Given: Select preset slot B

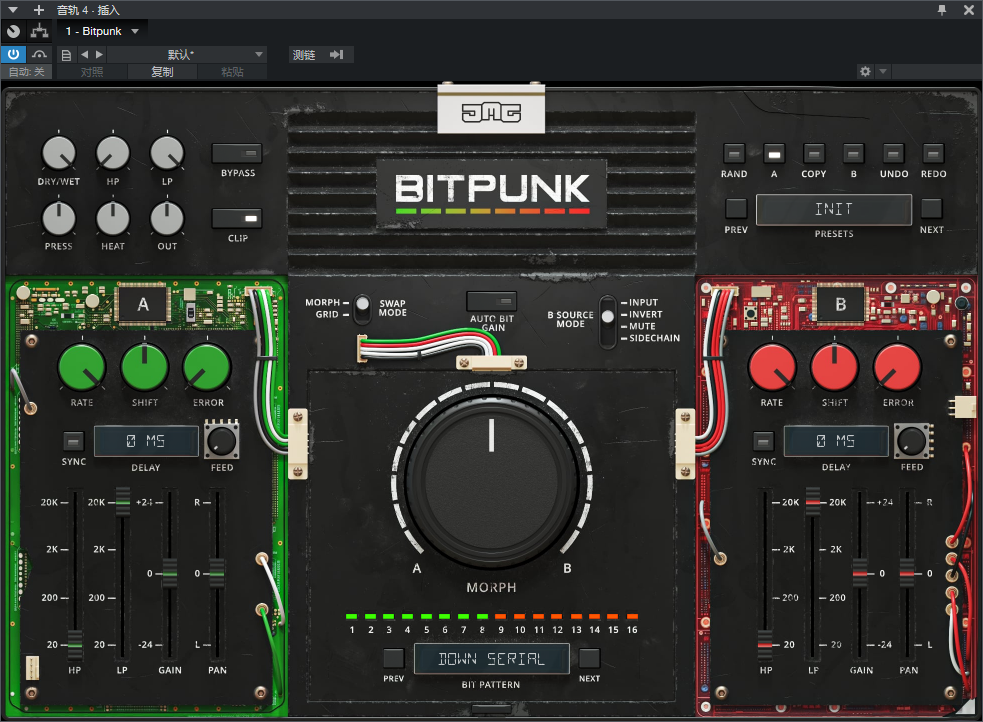Looking at the screenshot, I should pos(853,154).
